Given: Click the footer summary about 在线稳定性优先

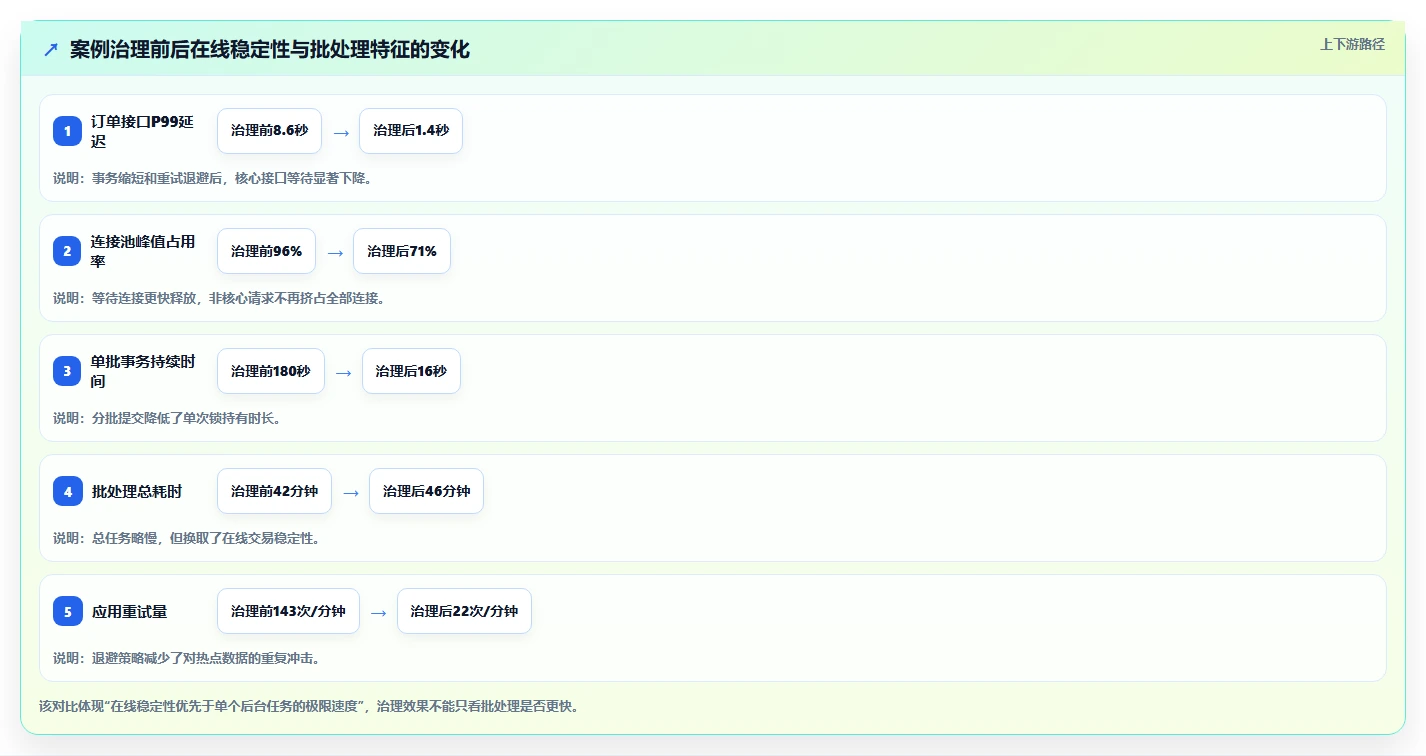Looking at the screenshot, I should 309,706.
